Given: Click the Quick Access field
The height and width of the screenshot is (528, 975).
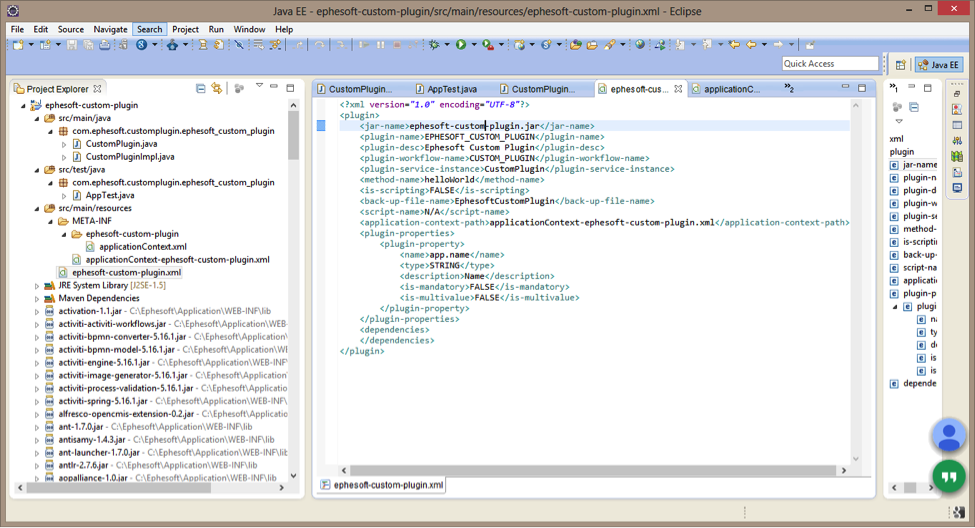Looking at the screenshot, I should 829,63.
